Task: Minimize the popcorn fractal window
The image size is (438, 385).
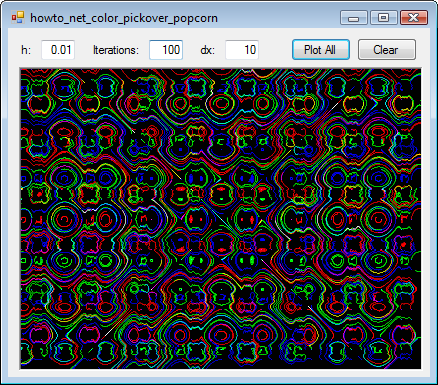Action: pos(354,18)
